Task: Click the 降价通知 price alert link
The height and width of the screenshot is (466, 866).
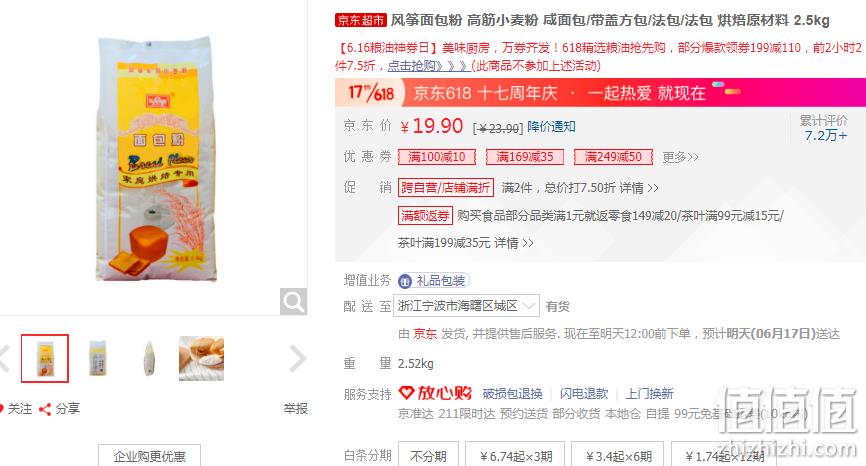Action: [x=551, y=126]
